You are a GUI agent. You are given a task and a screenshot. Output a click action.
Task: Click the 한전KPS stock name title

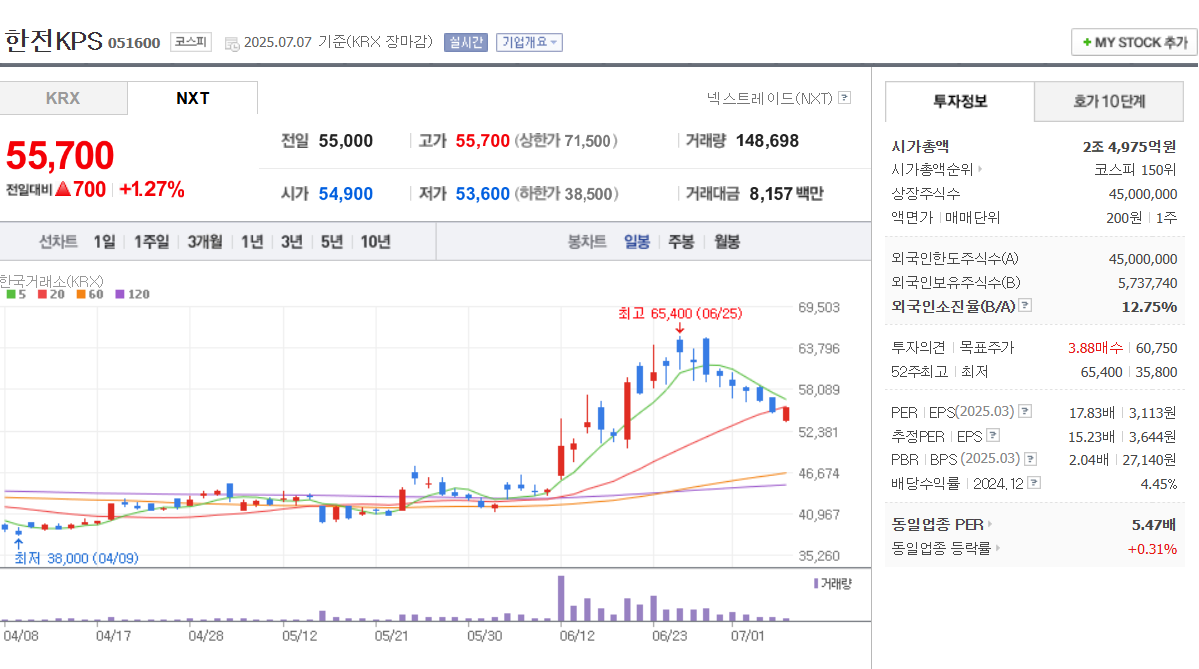(54, 41)
